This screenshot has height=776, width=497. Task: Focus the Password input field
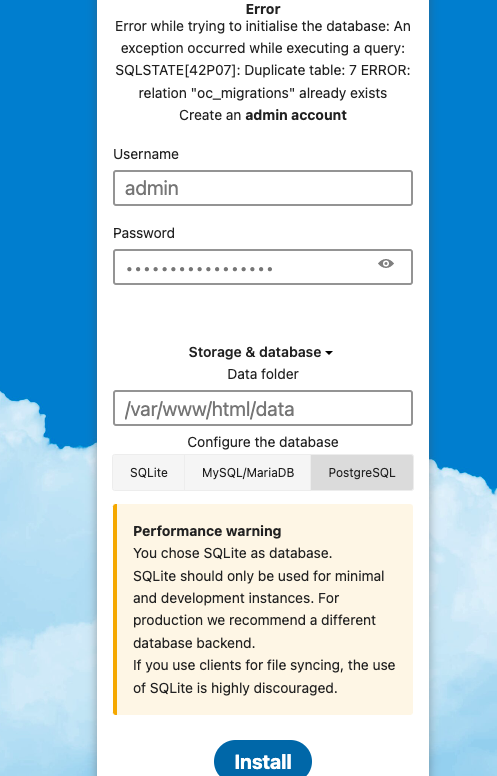[263, 267]
